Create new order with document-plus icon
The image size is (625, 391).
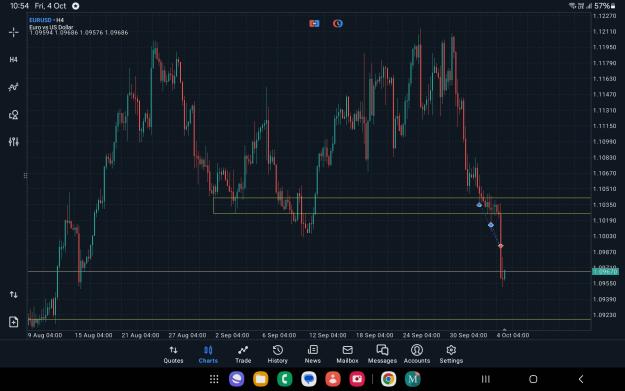click(14, 322)
